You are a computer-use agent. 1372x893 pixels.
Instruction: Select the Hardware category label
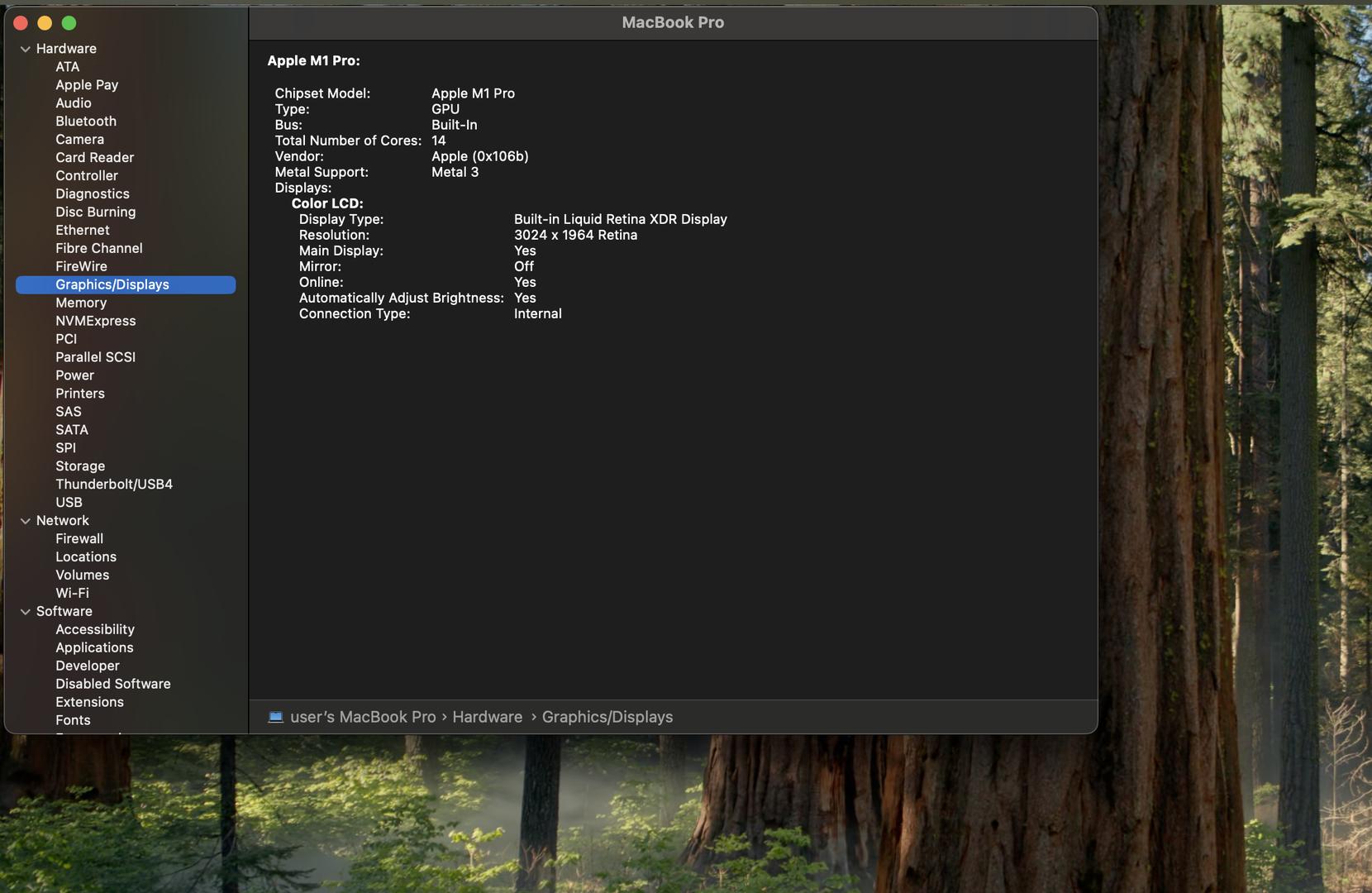66,50
